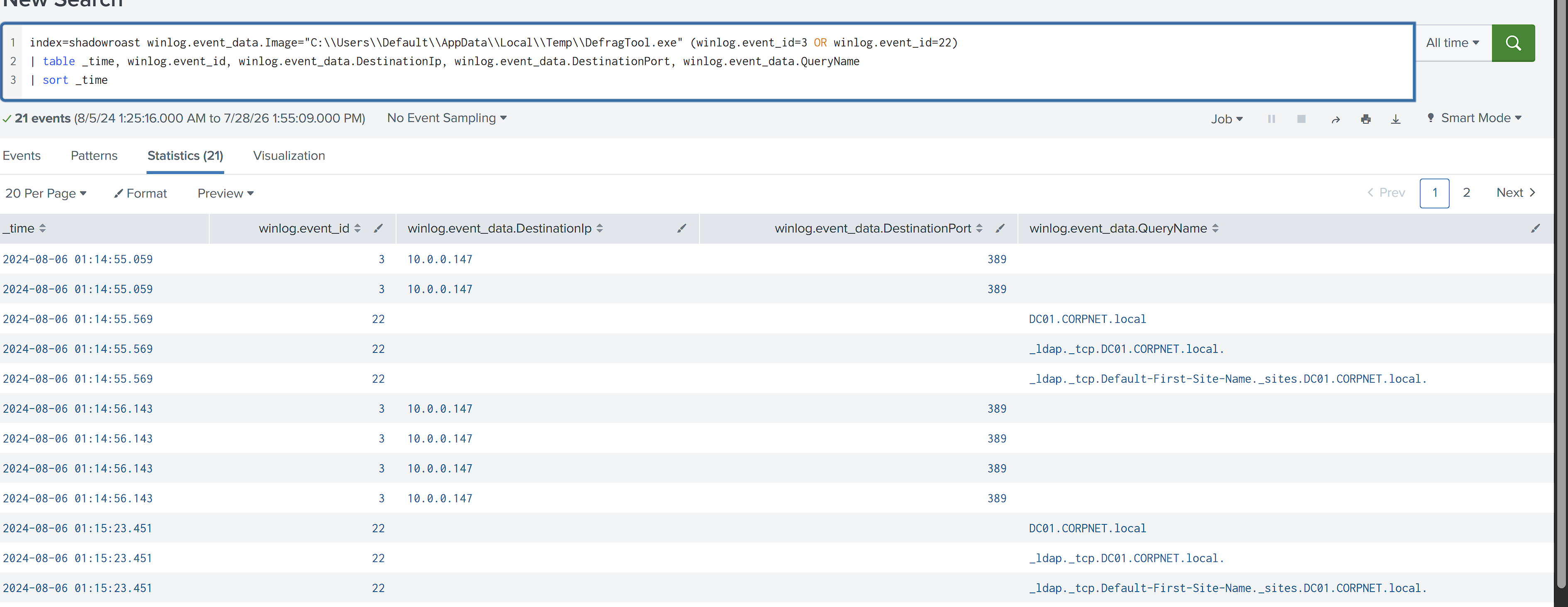Change the Smart Mode search mode
The width and height of the screenshot is (1568, 607).
point(1474,118)
